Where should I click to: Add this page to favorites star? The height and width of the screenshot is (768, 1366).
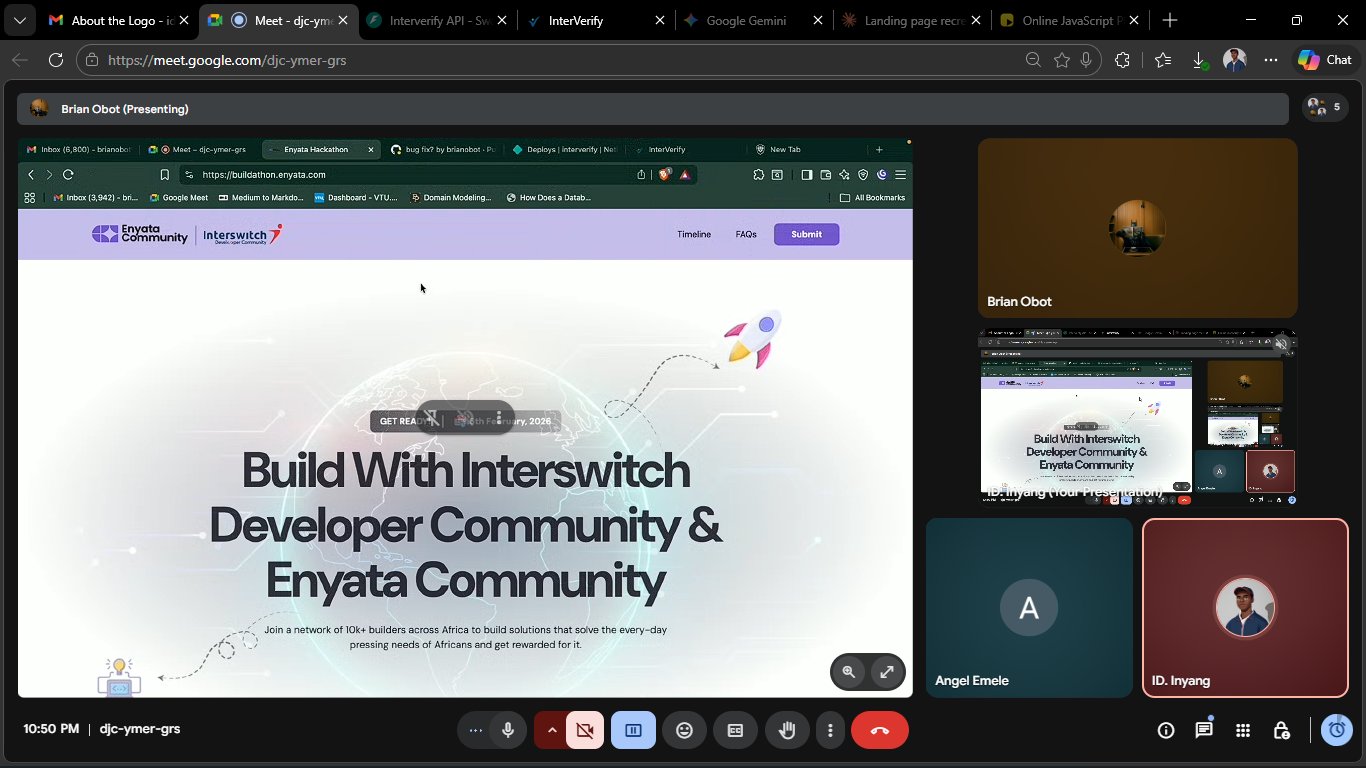click(1061, 60)
